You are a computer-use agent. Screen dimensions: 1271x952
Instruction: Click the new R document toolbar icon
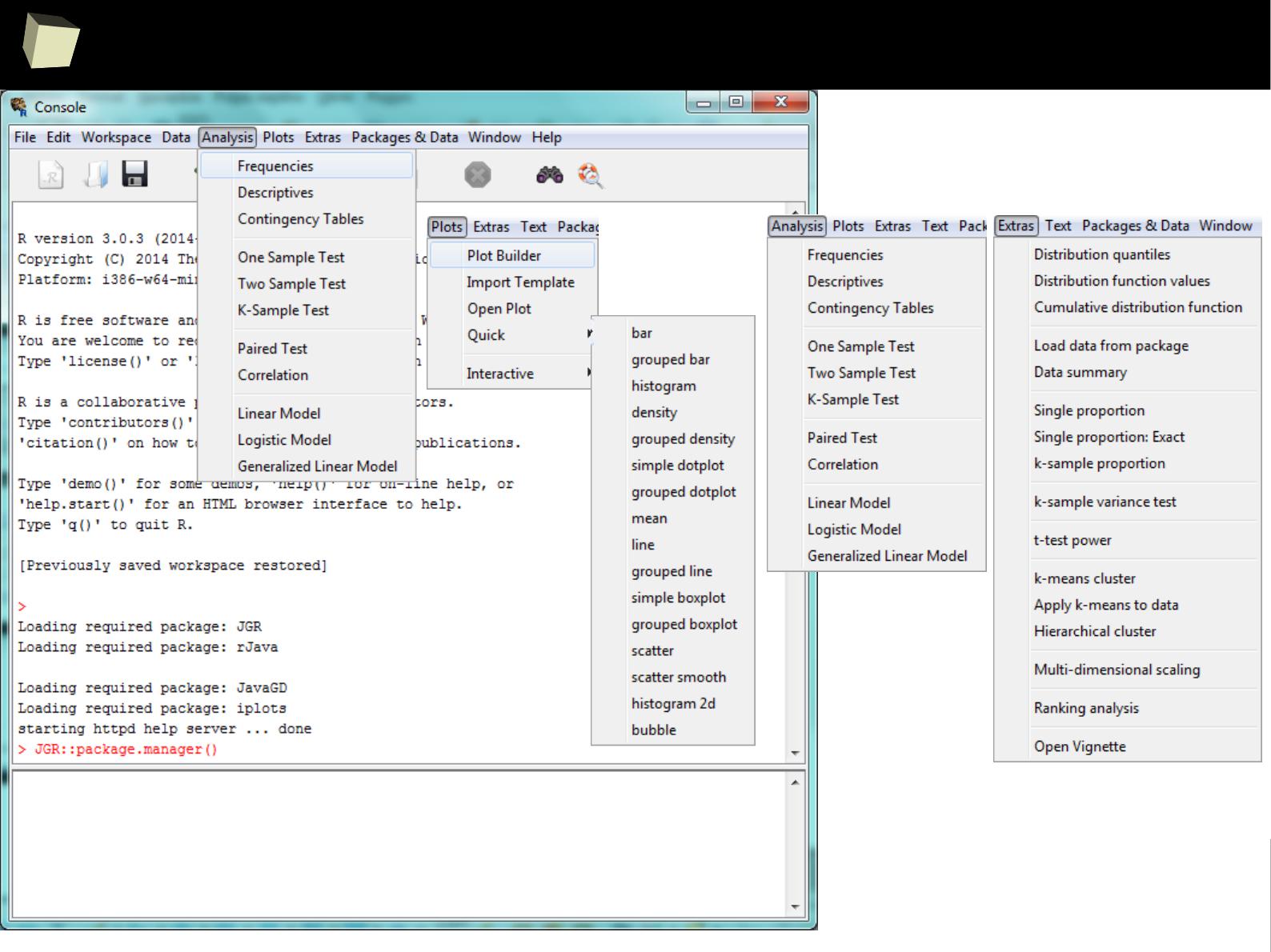click(50, 174)
